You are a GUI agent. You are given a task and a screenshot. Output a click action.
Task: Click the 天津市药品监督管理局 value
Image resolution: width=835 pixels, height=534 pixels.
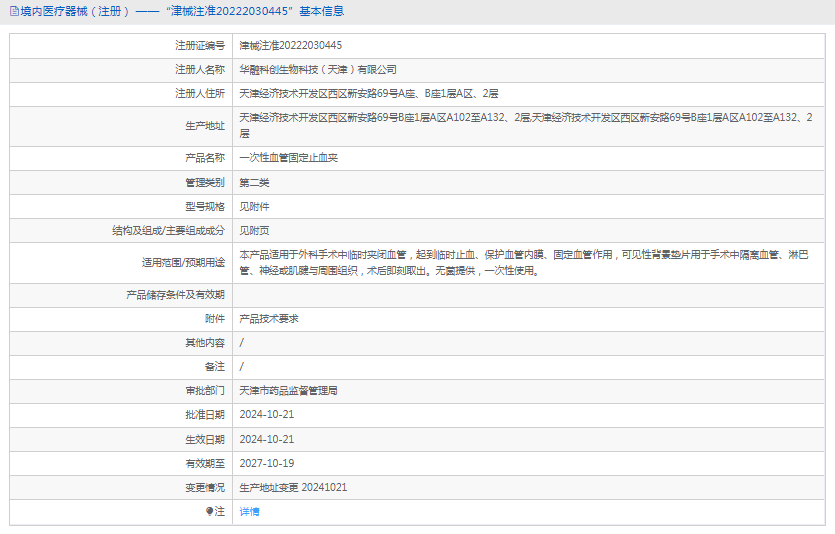click(x=289, y=391)
